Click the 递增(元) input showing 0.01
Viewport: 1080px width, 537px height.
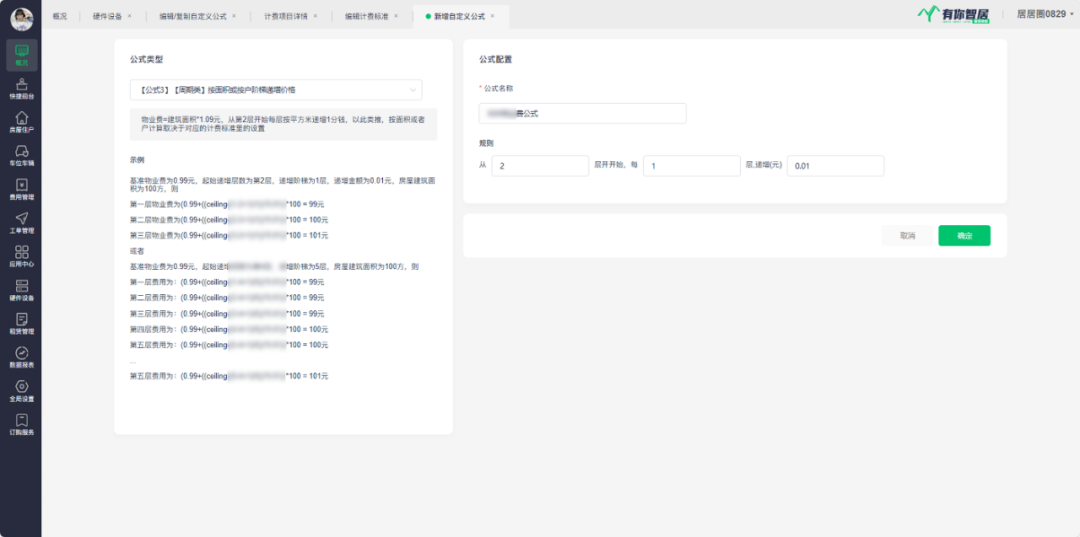[x=835, y=166]
